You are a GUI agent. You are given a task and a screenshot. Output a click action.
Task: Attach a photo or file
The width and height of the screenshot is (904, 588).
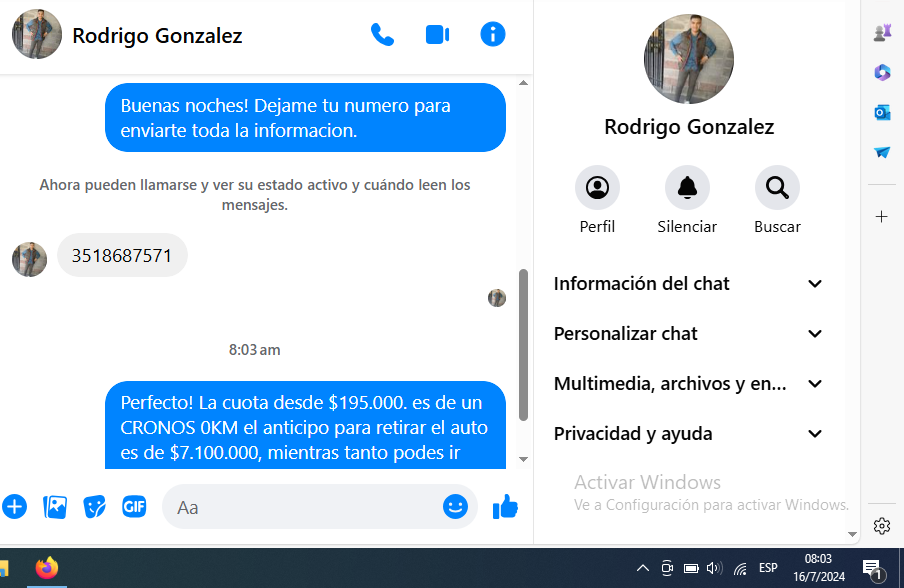(55, 507)
